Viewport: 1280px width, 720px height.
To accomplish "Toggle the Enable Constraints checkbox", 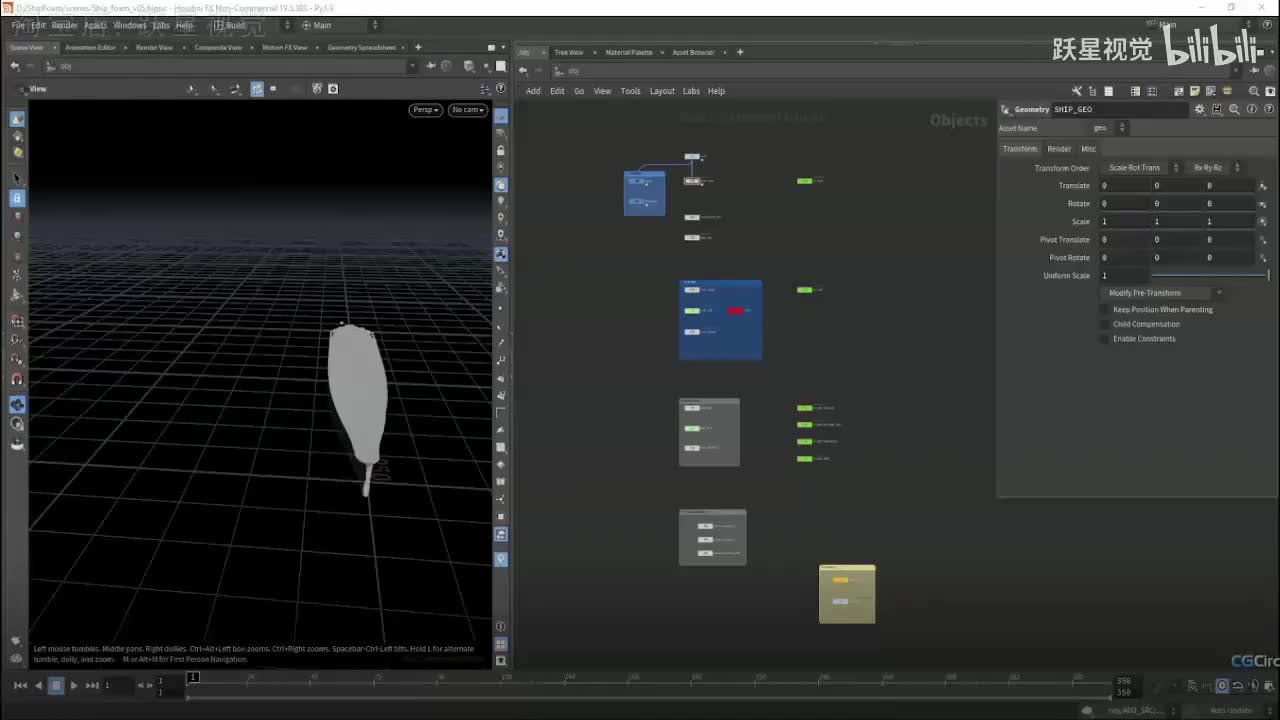I will coord(1105,339).
